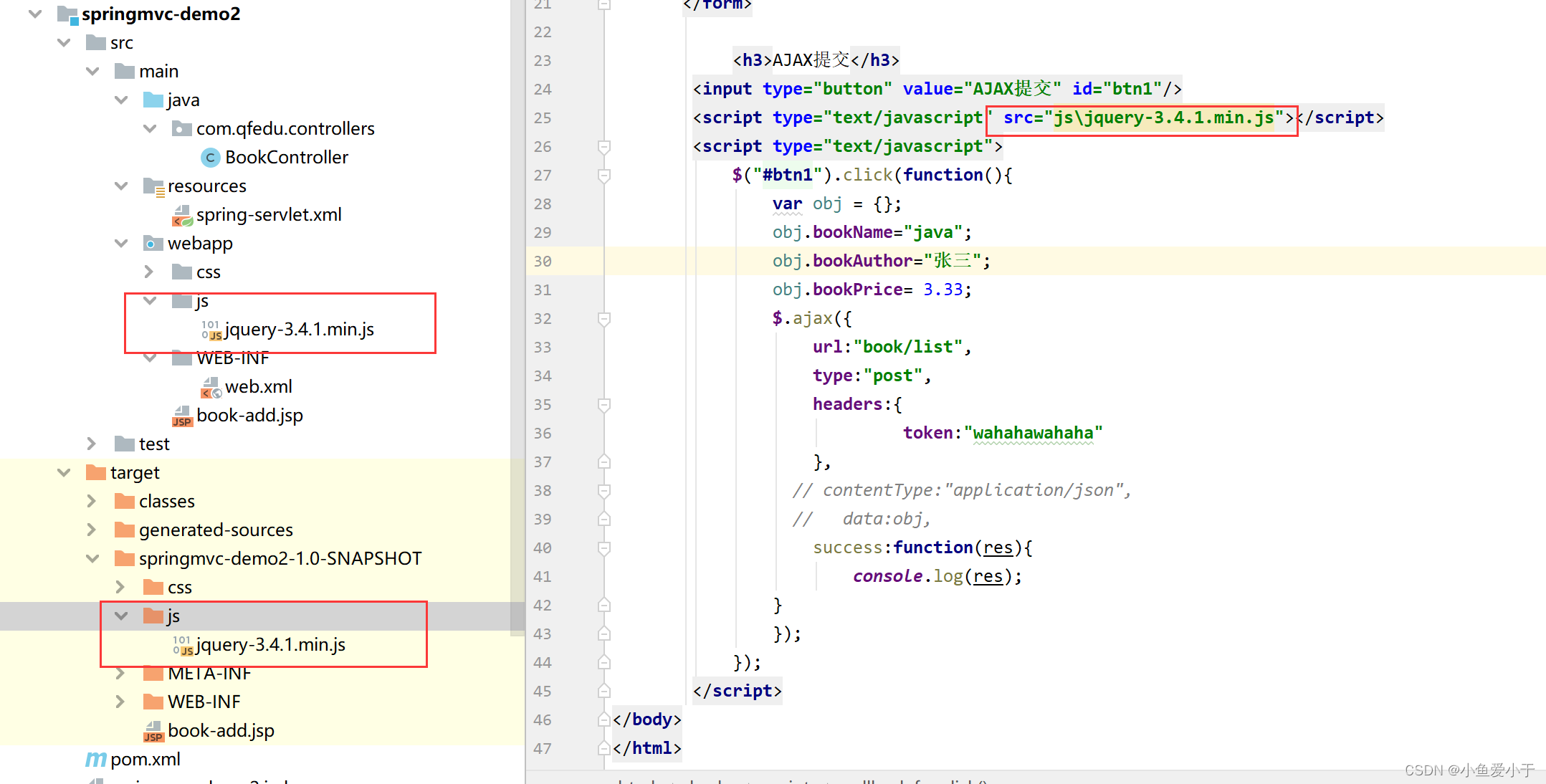The image size is (1546, 784).
Task: Collapse the target folder
Action: (64, 473)
